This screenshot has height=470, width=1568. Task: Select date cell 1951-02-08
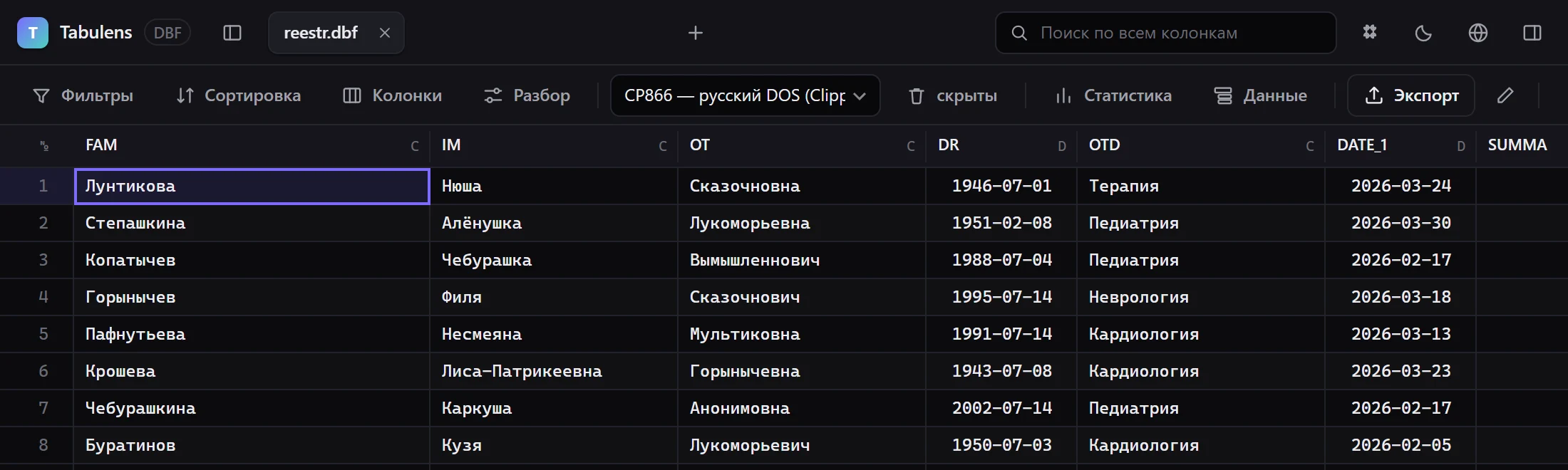point(1001,223)
